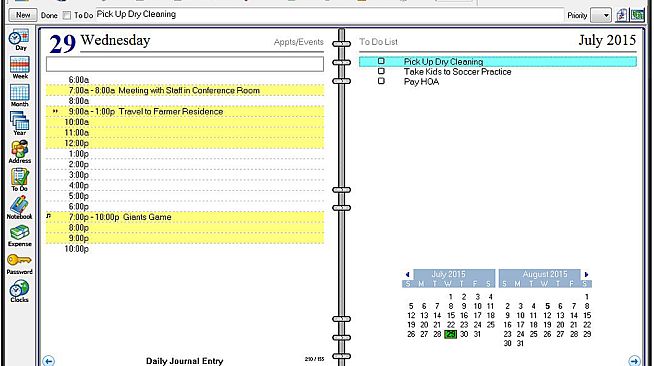The width and height of the screenshot is (654, 366).
Task: Select August 31 in mini calendar
Action: coord(520,343)
